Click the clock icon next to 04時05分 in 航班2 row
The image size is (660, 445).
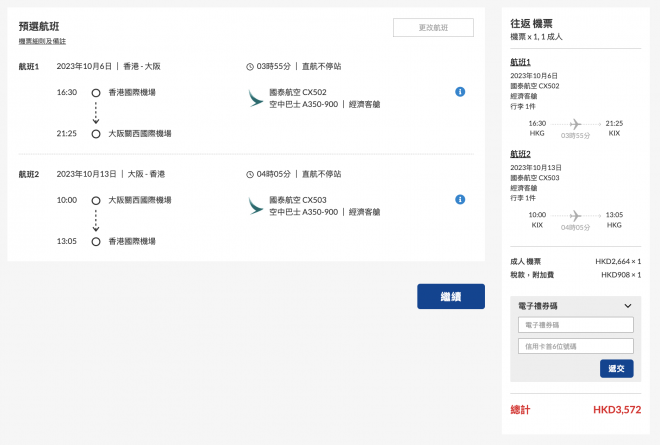(250, 174)
